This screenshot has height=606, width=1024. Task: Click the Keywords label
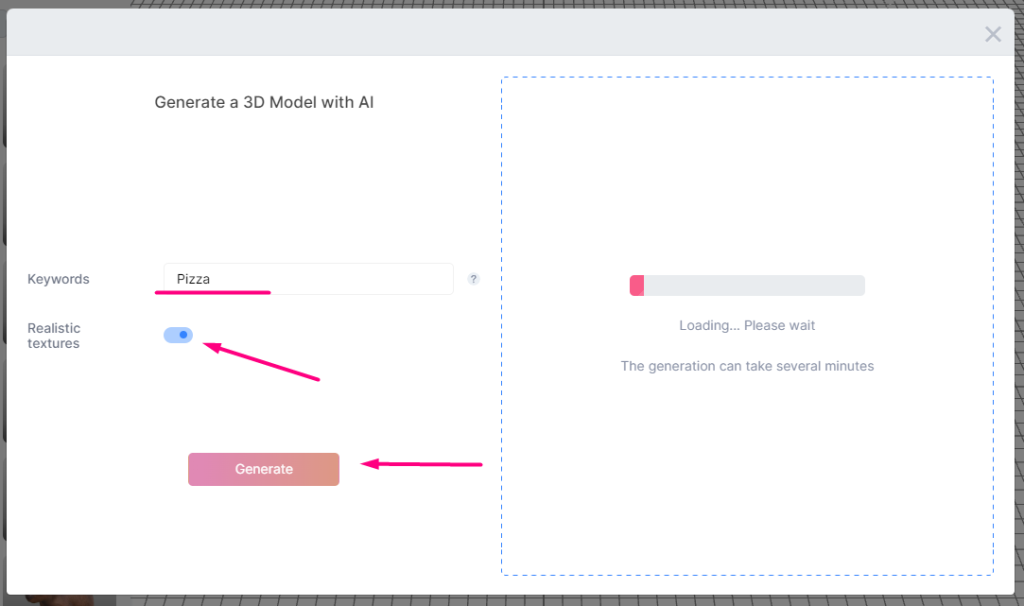click(x=58, y=279)
